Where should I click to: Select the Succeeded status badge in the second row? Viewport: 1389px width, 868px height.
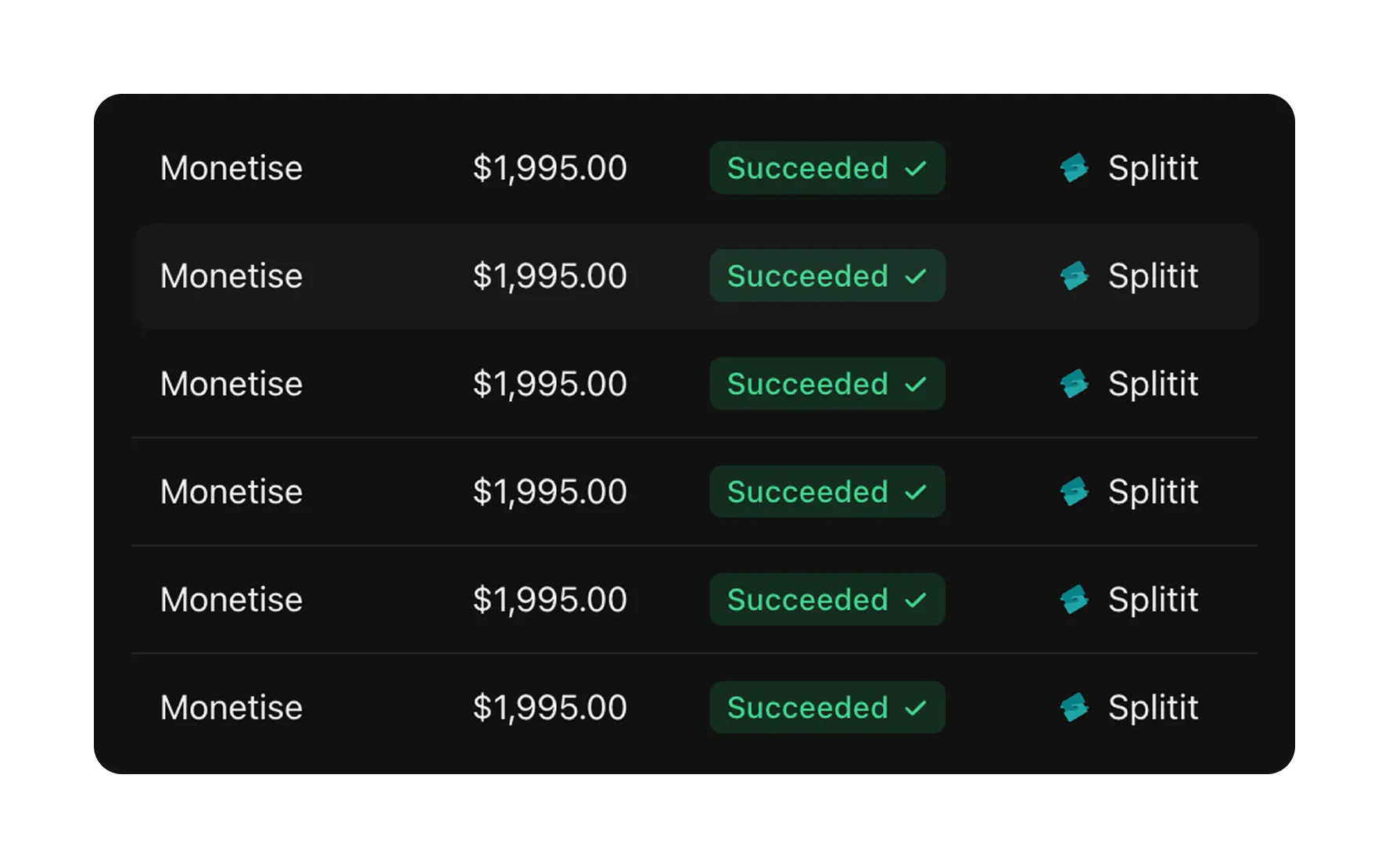coord(827,276)
